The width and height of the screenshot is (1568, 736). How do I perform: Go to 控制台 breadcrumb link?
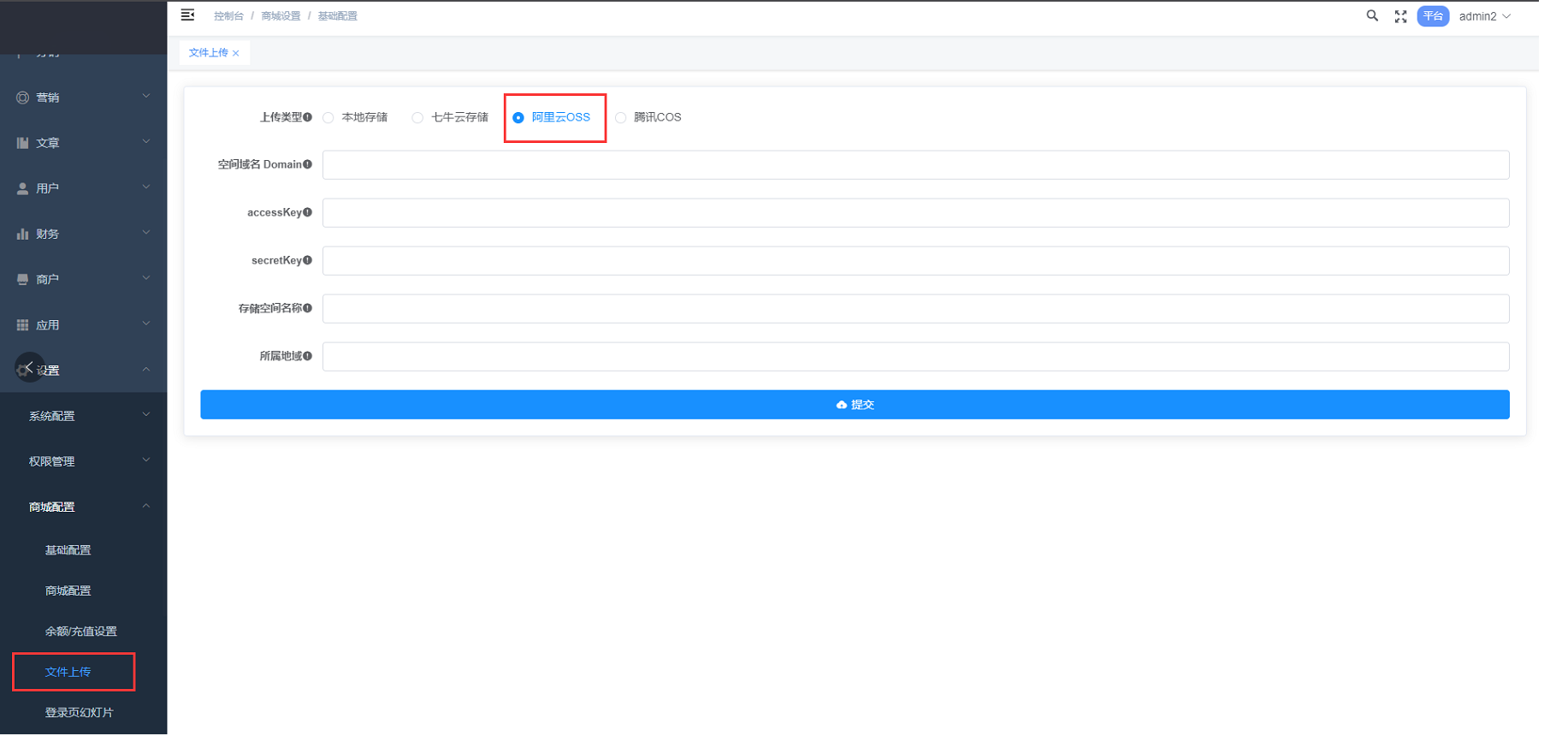pos(228,16)
